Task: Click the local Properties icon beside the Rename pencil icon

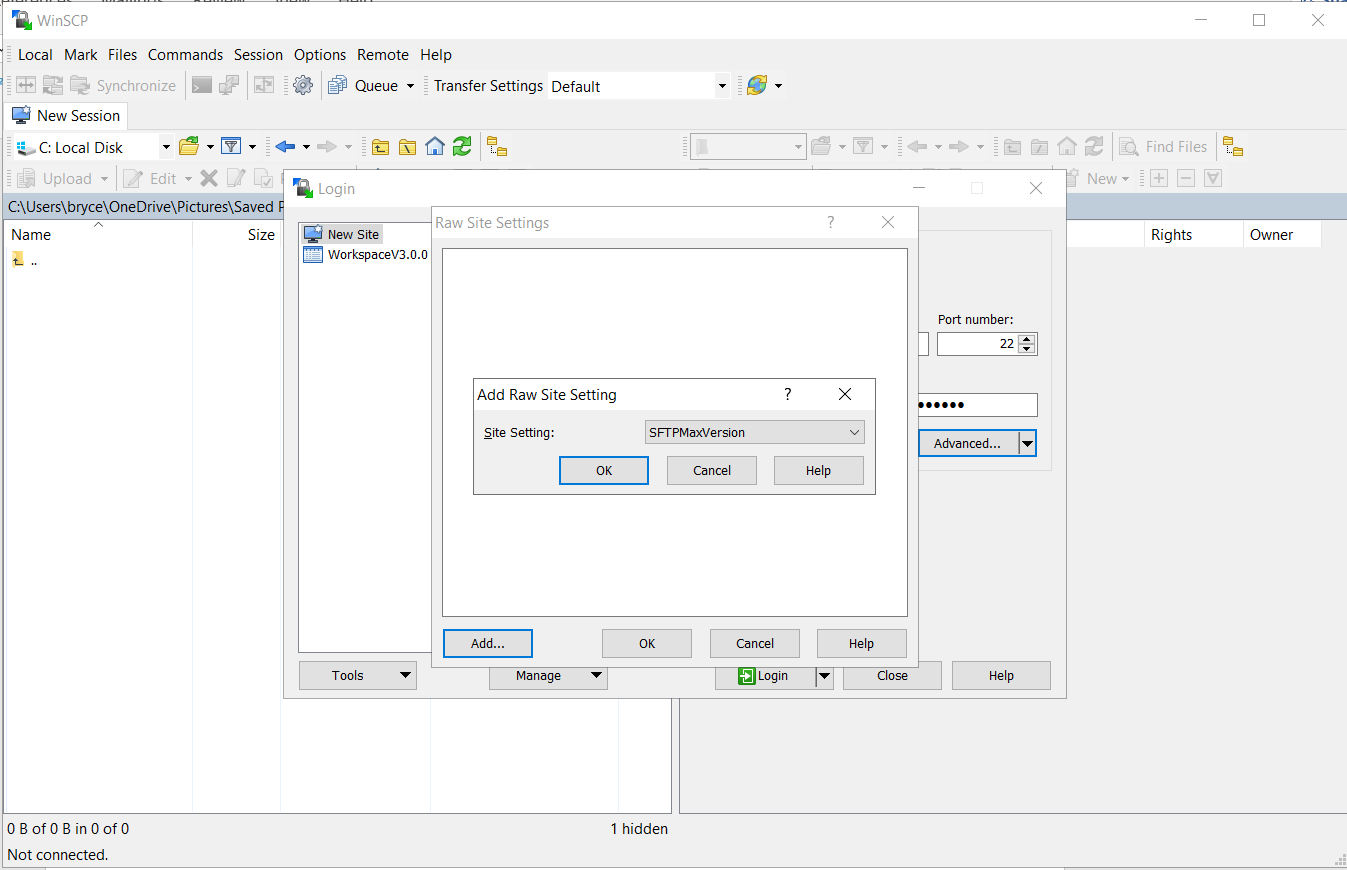Action: point(262,178)
